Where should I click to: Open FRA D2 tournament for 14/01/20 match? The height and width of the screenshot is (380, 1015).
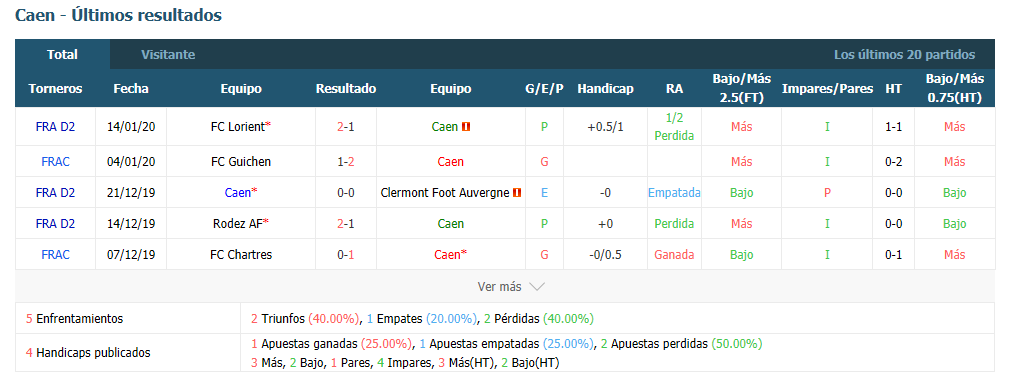pyautogui.click(x=56, y=128)
